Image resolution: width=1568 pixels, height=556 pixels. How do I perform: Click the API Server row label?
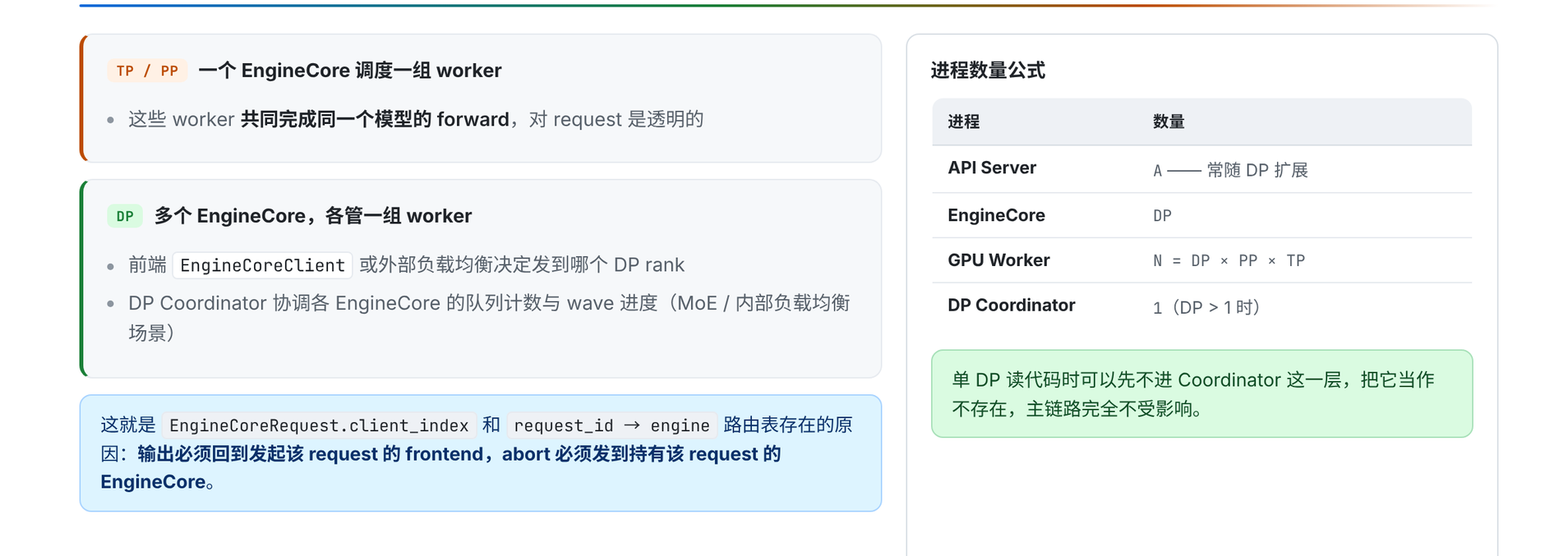coord(992,168)
